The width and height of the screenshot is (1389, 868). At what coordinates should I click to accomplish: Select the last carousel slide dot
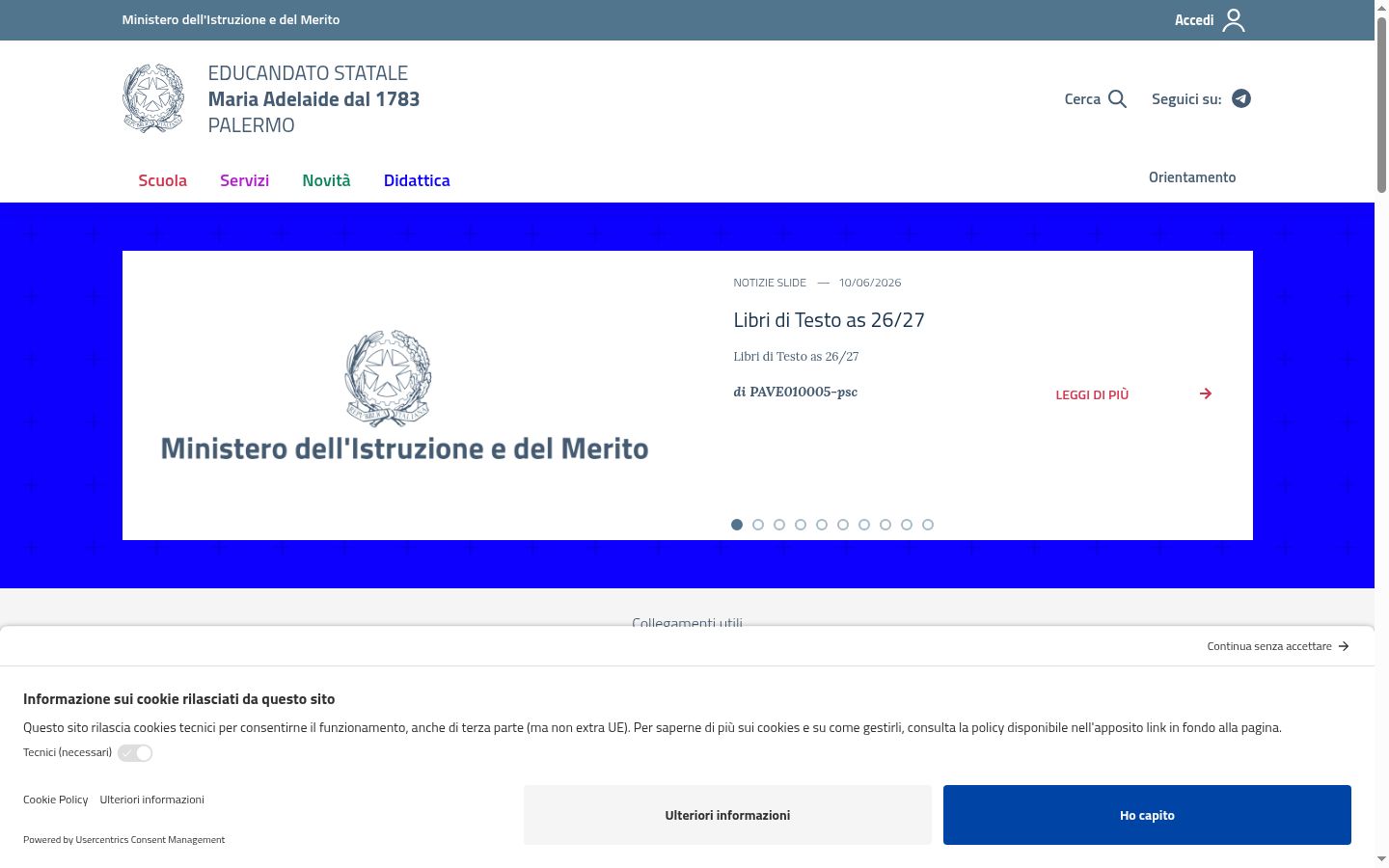coord(928,525)
